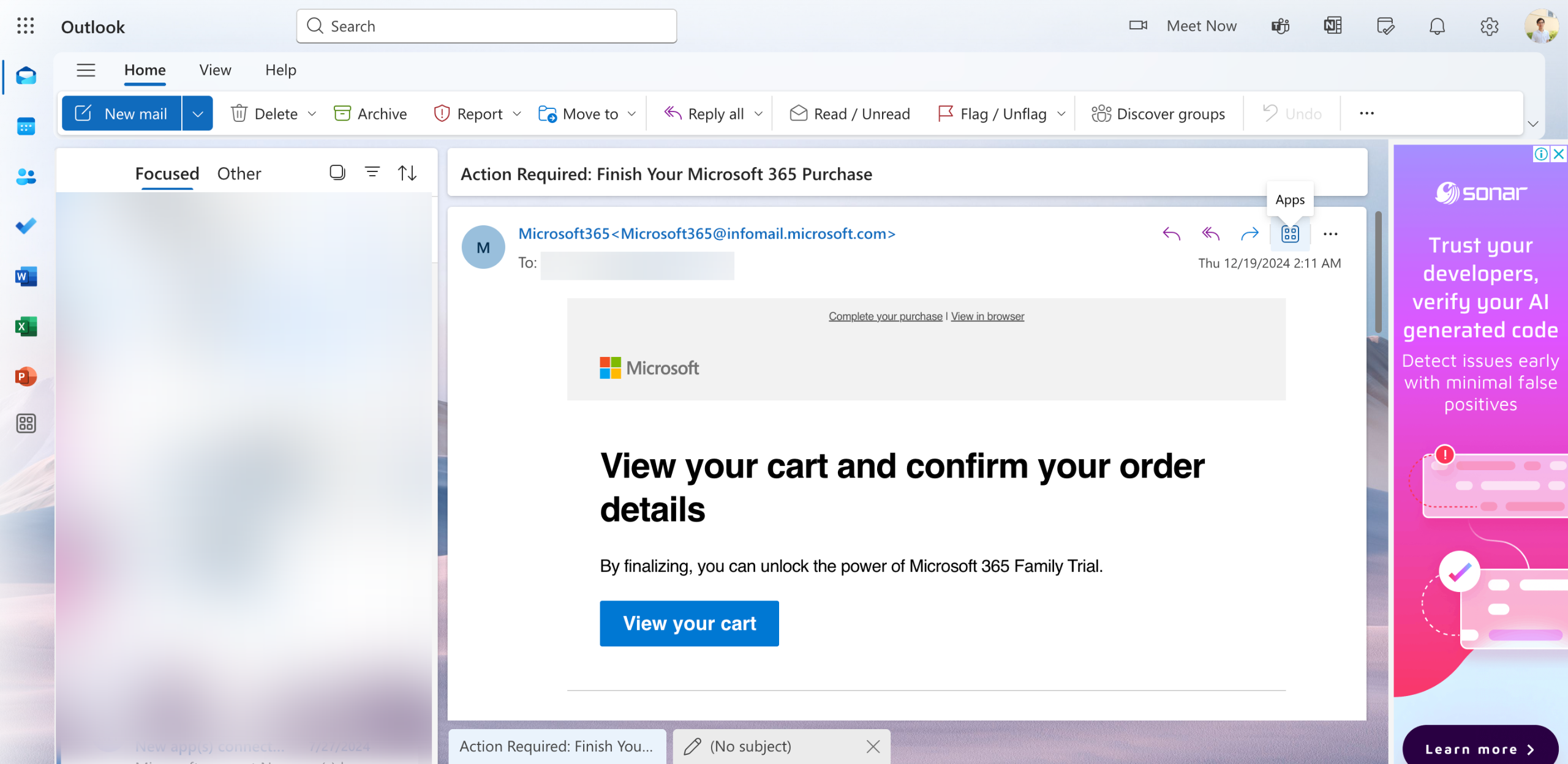The width and height of the screenshot is (1568, 764).
Task: Switch to the View ribbon tab
Action: pyautogui.click(x=215, y=70)
